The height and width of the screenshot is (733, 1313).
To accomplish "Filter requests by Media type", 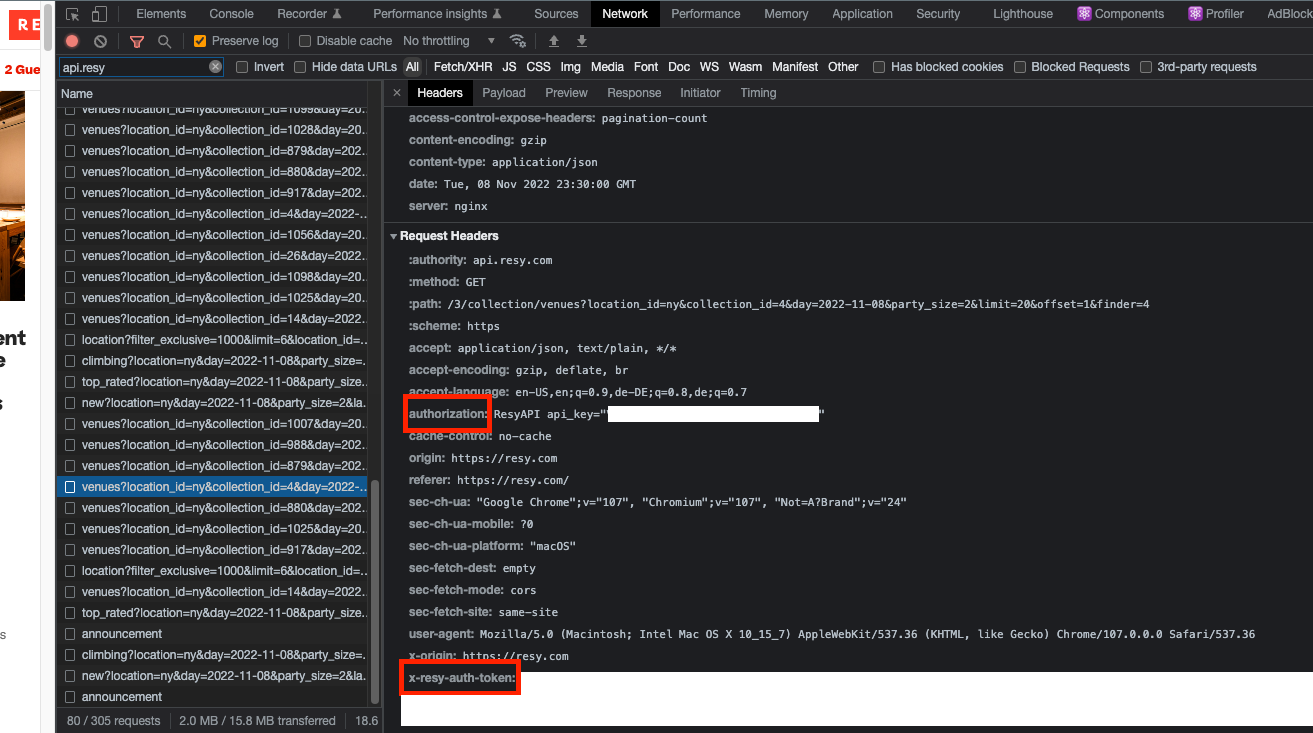I will point(607,67).
